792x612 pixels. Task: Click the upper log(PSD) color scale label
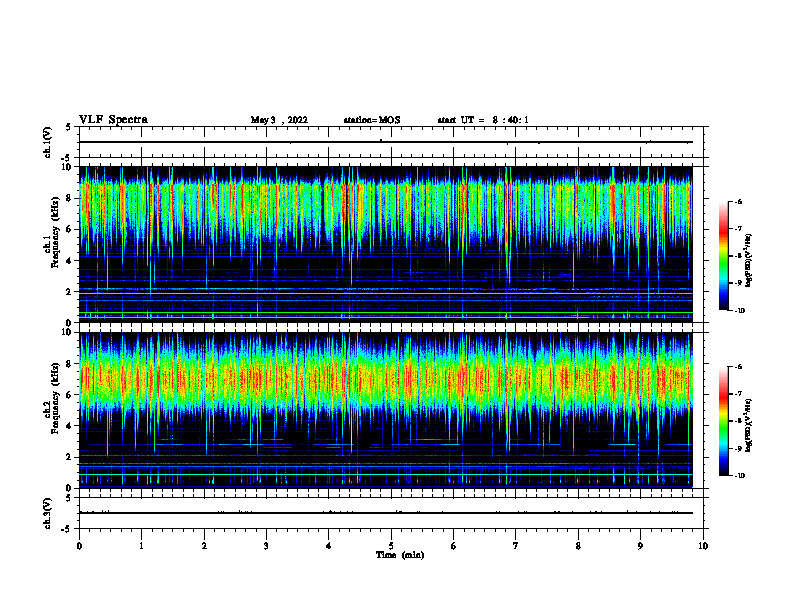point(748,260)
